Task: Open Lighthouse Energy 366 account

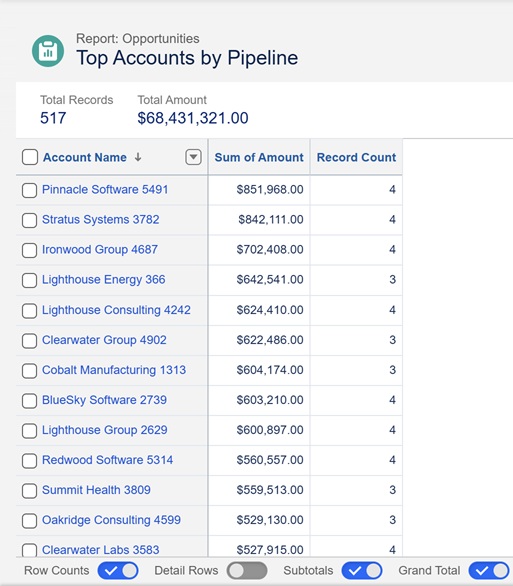Action: coord(103,280)
